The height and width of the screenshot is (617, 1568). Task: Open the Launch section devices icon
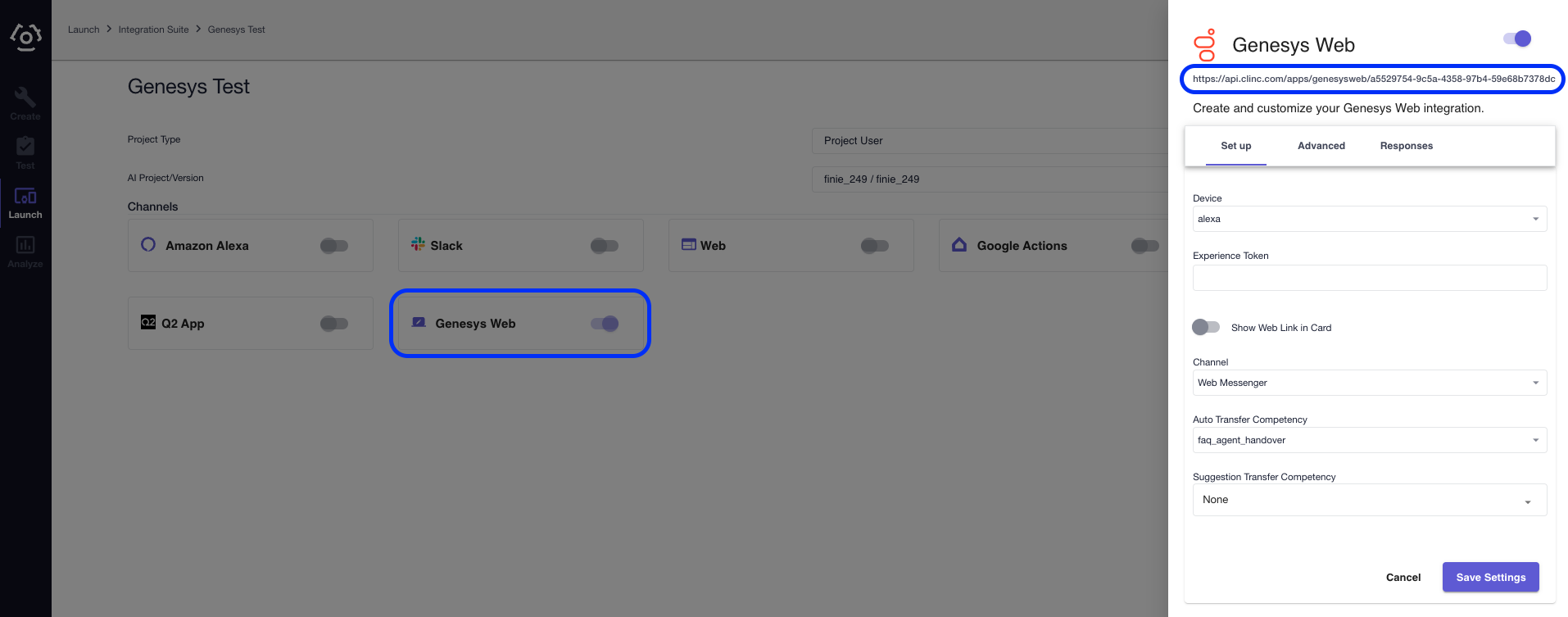click(25, 197)
